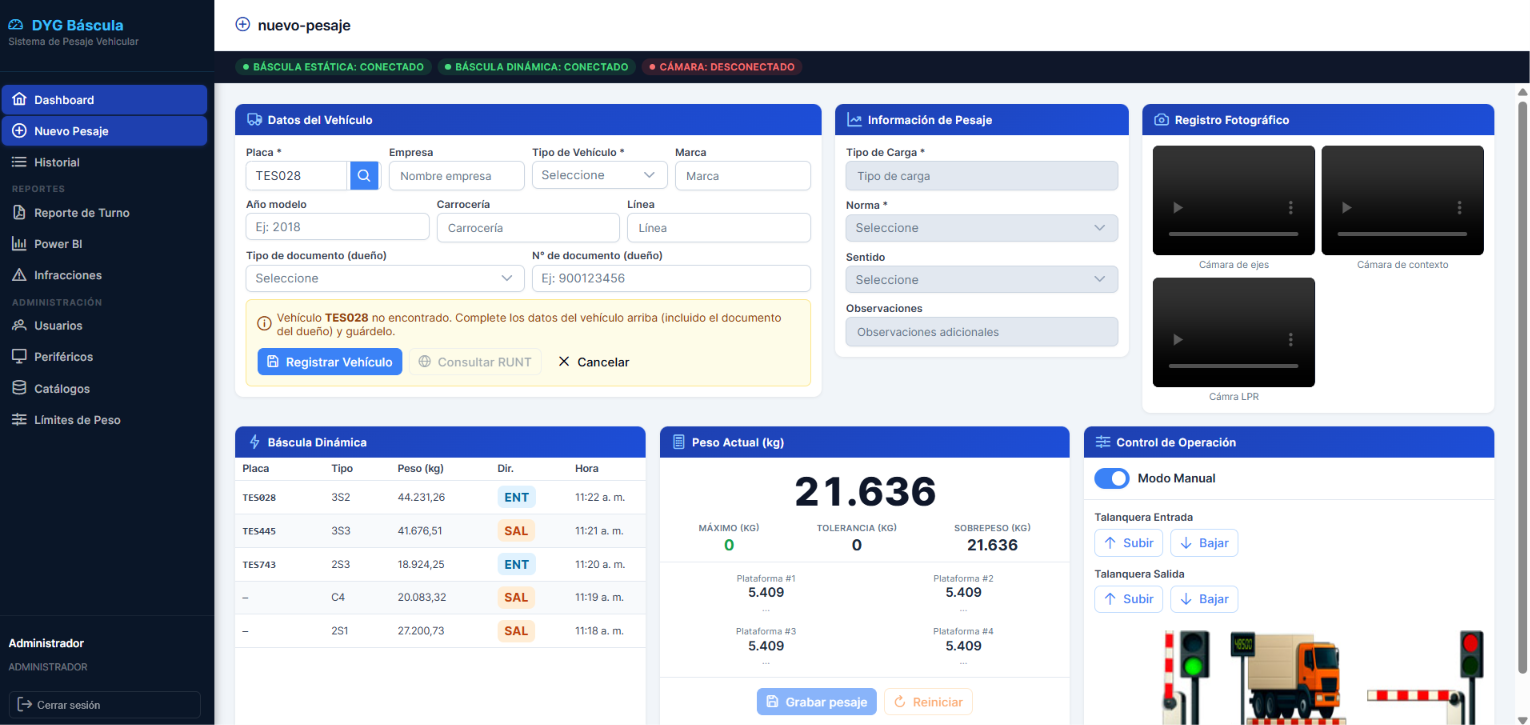Click Subir for Talanquera Salida

click(x=1129, y=599)
